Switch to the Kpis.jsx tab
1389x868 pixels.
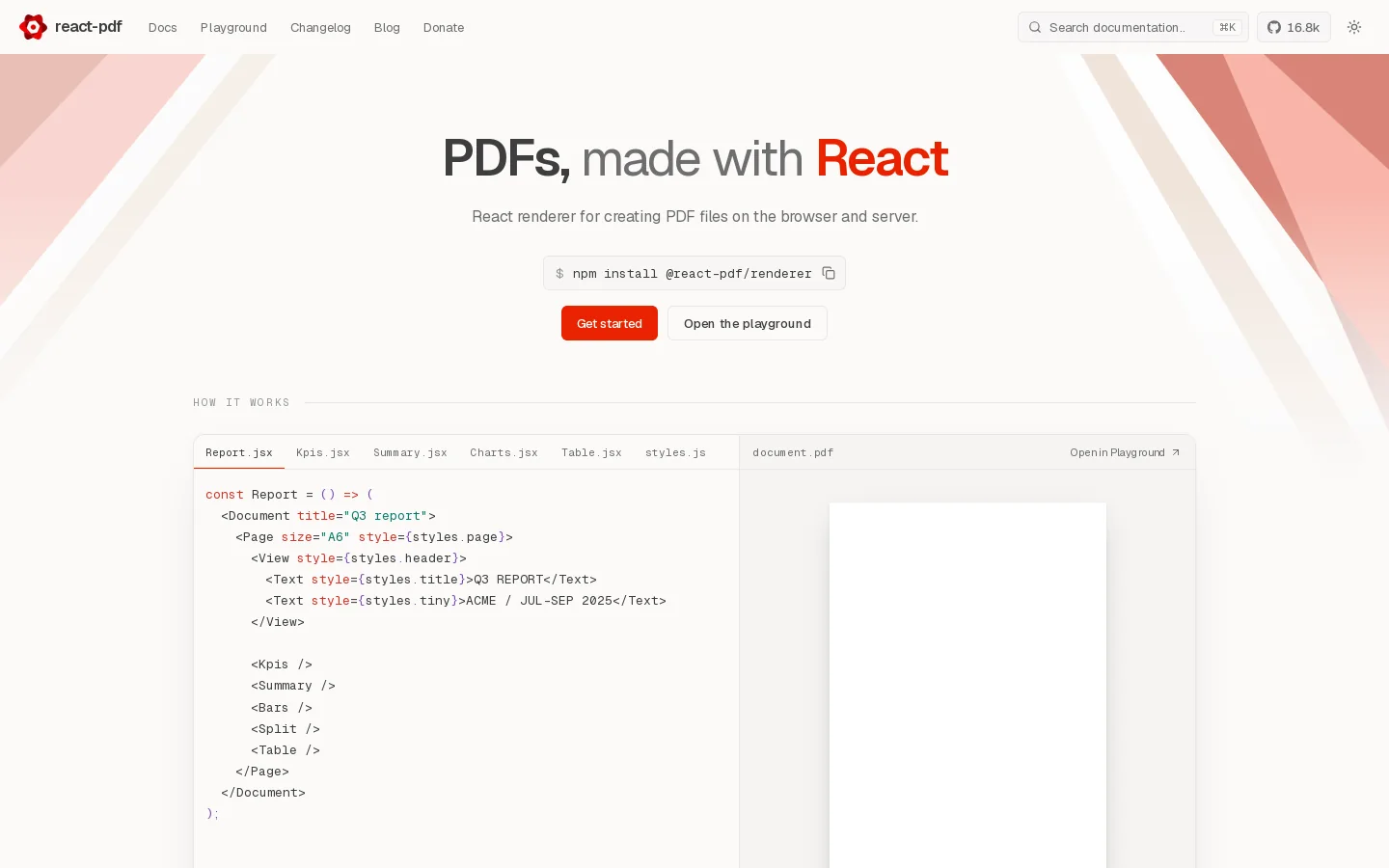pyautogui.click(x=323, y=452)
